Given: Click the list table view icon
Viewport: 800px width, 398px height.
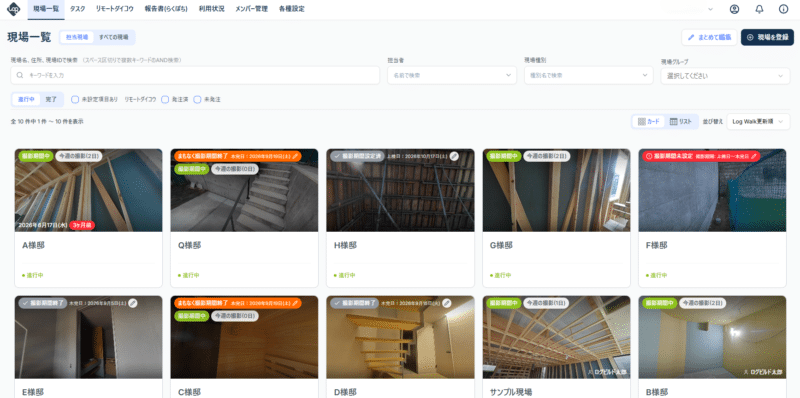Looking at the screenshot, I should click(673, 121).
